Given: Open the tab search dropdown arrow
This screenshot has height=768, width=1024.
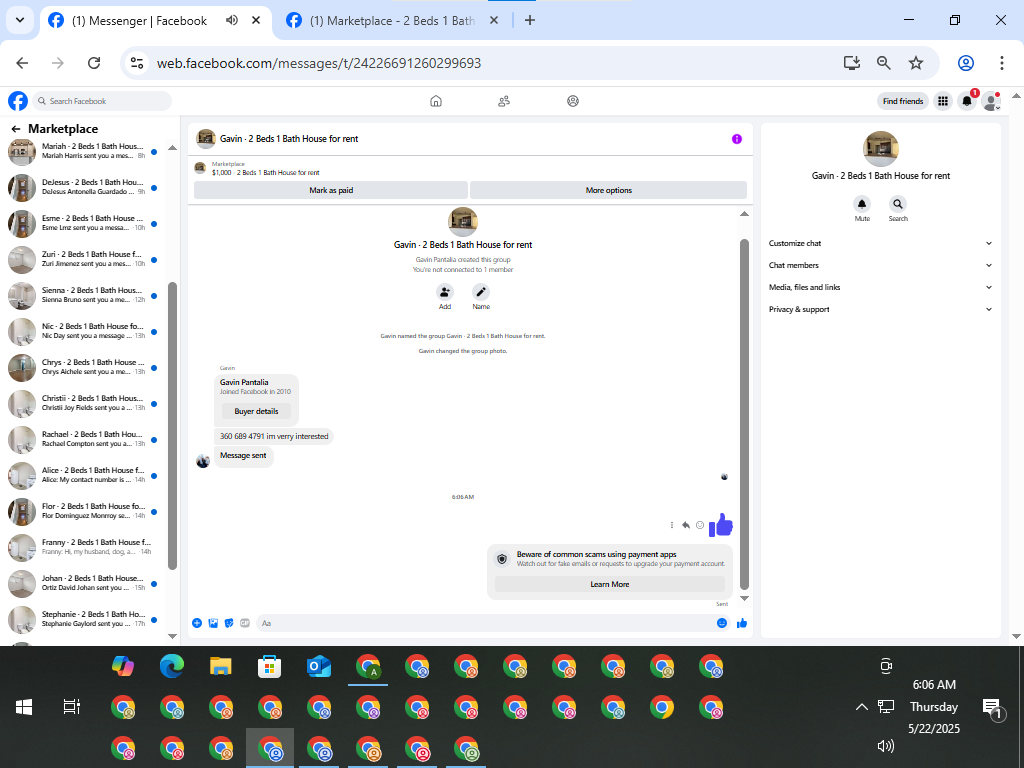Looking at the screenshot, I should point(20,20).
